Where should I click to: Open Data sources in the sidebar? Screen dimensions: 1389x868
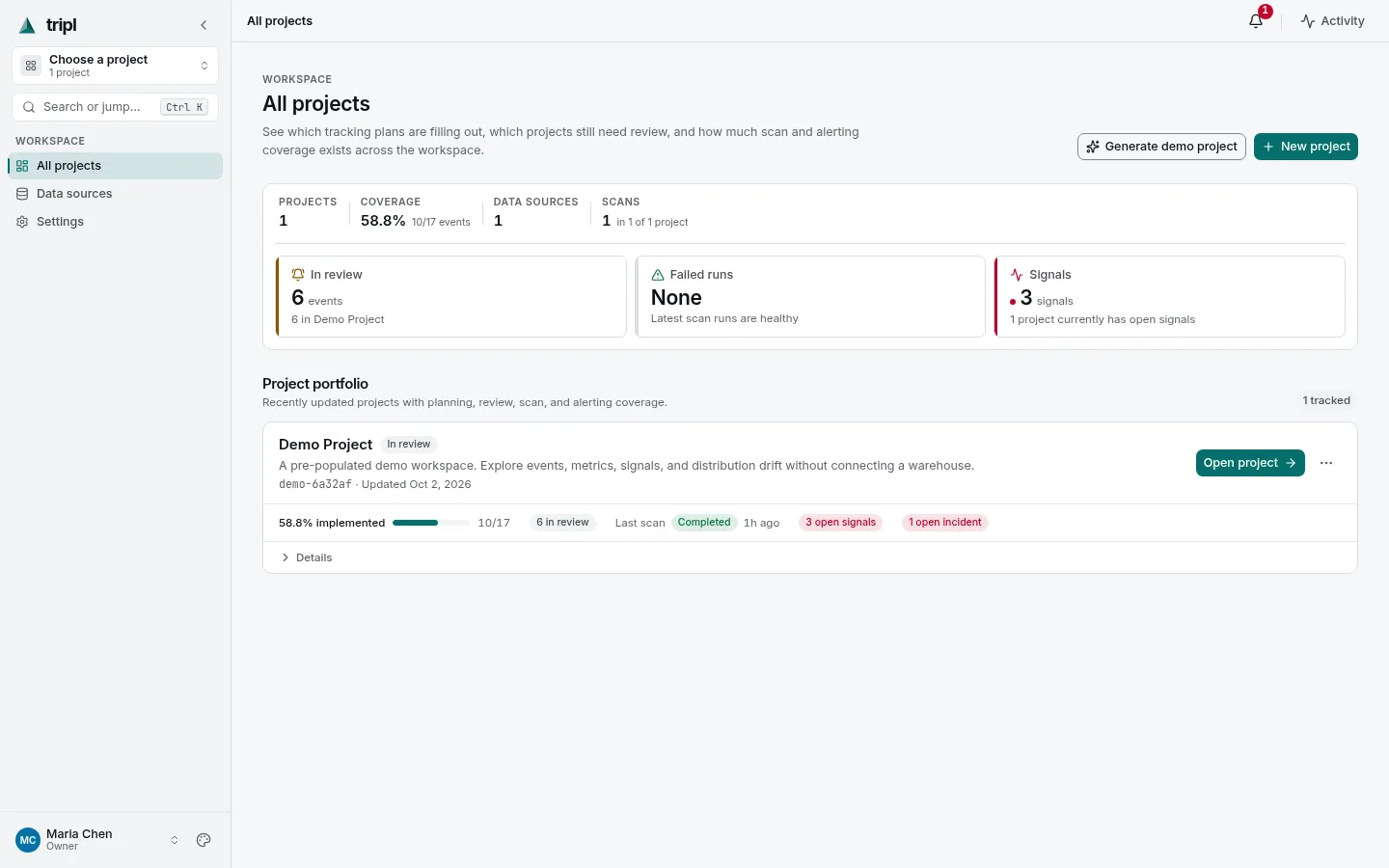tap(116, 194)
